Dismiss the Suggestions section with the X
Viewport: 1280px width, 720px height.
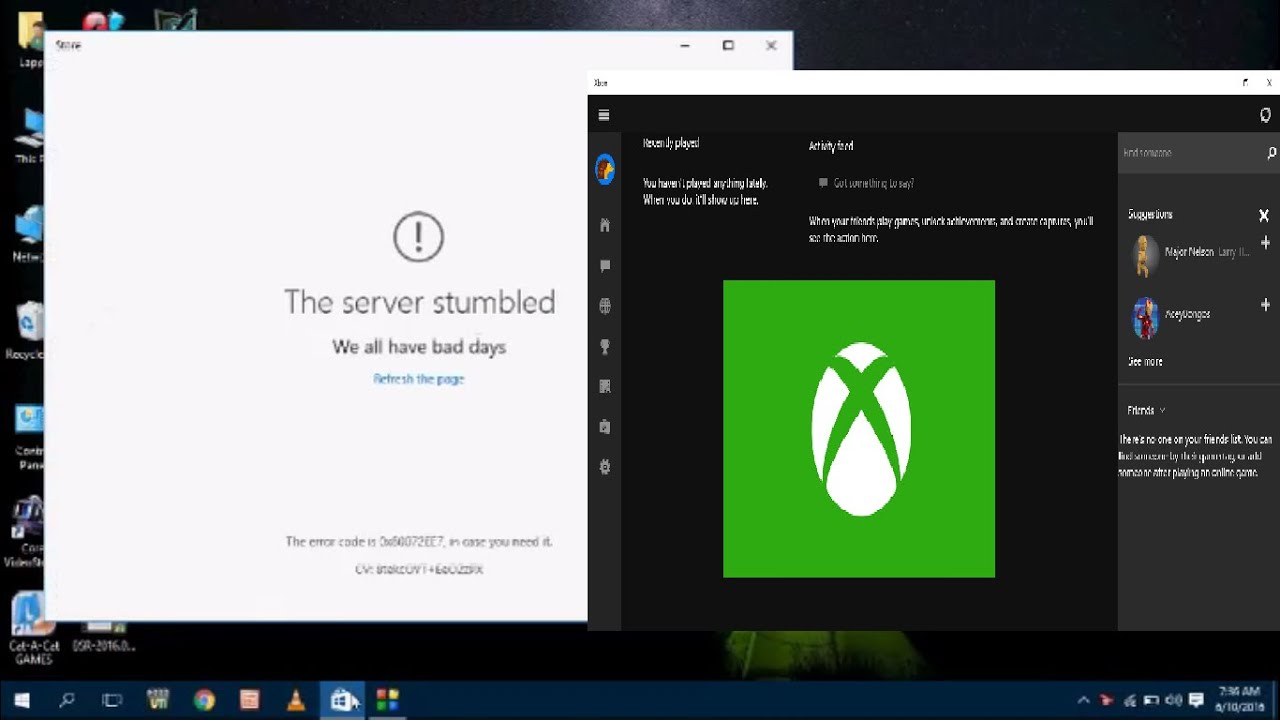(1264, 215)
